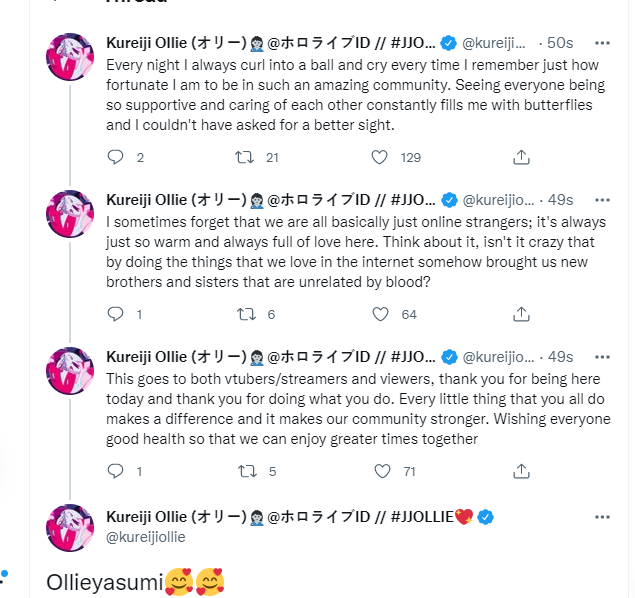Like the first tweet with 129 likes
The width and height of the screenshot is (635, 598).
380,157
